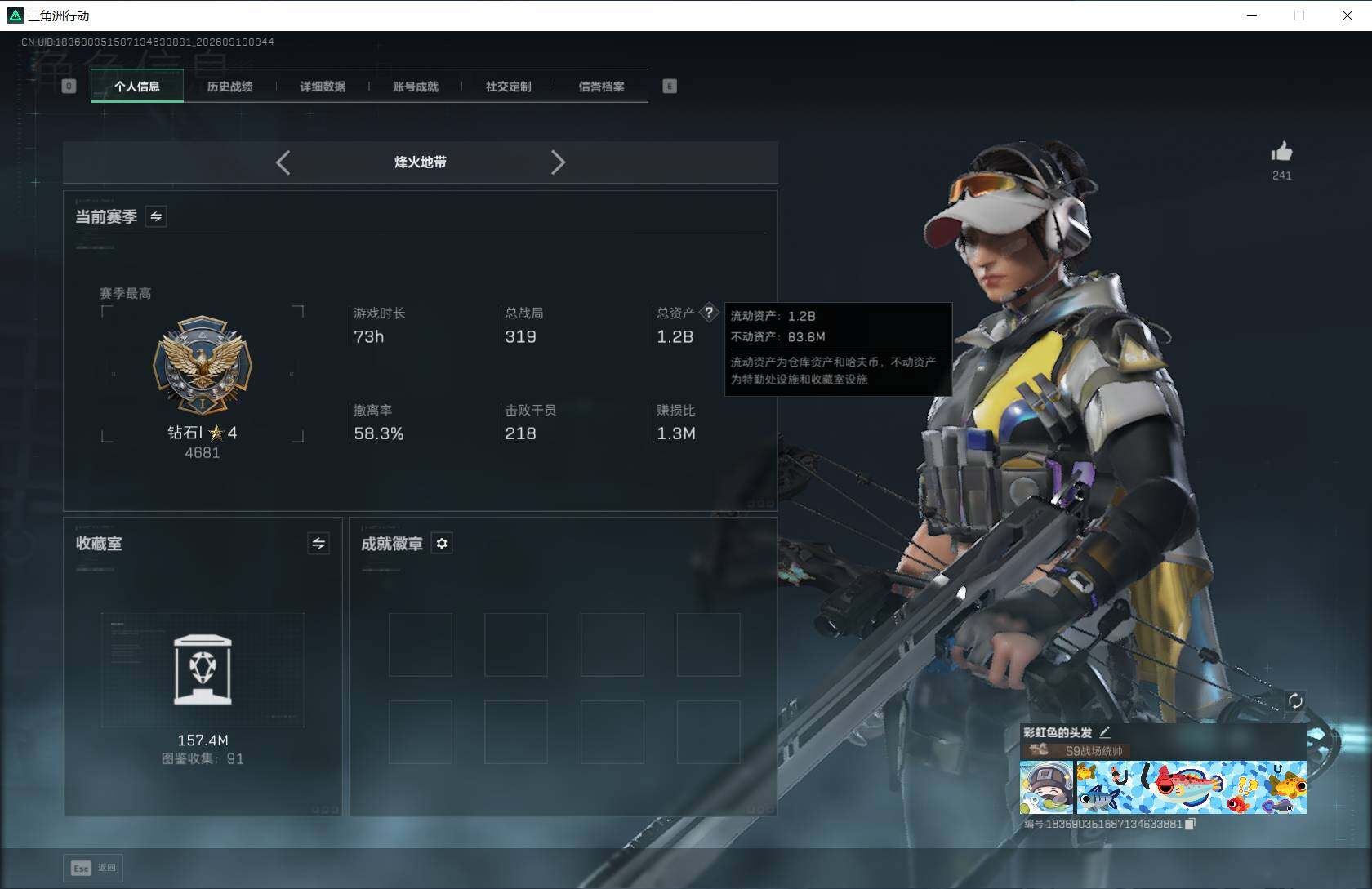The width and height of the screenshot is (1372, 889).
Task: Click the 撤离率 value 58.3%
Action: 379,433
